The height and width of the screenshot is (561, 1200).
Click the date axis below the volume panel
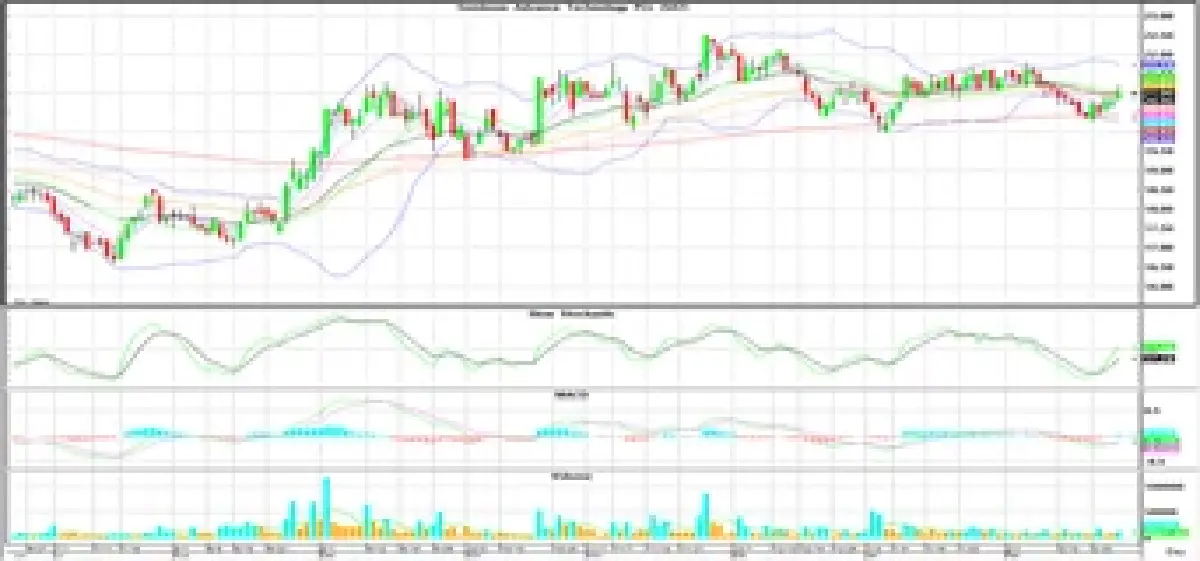tap(573, 551)
